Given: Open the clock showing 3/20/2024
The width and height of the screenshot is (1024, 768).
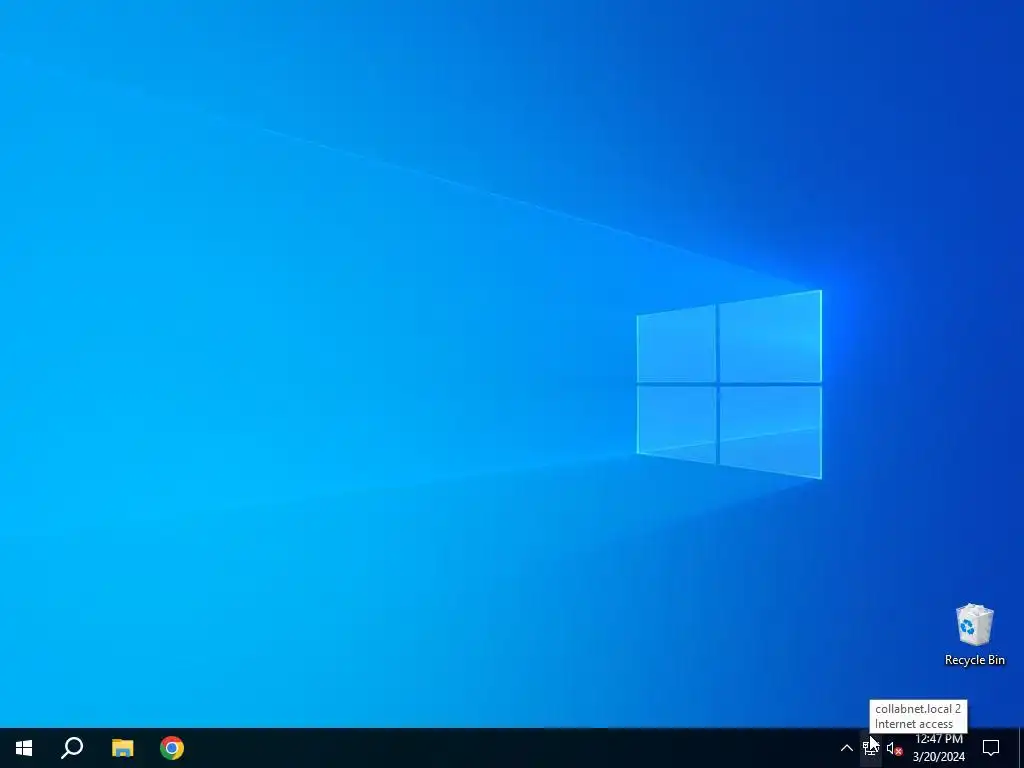Looking at the screenshot, I should click(938, 748).
